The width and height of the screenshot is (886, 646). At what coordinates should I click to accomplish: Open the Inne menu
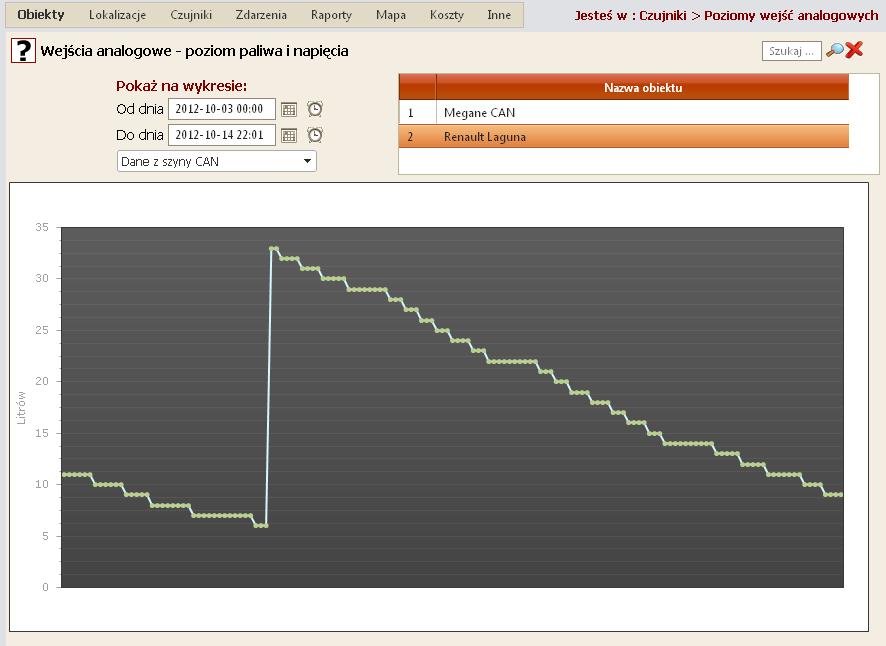[499, 15]
